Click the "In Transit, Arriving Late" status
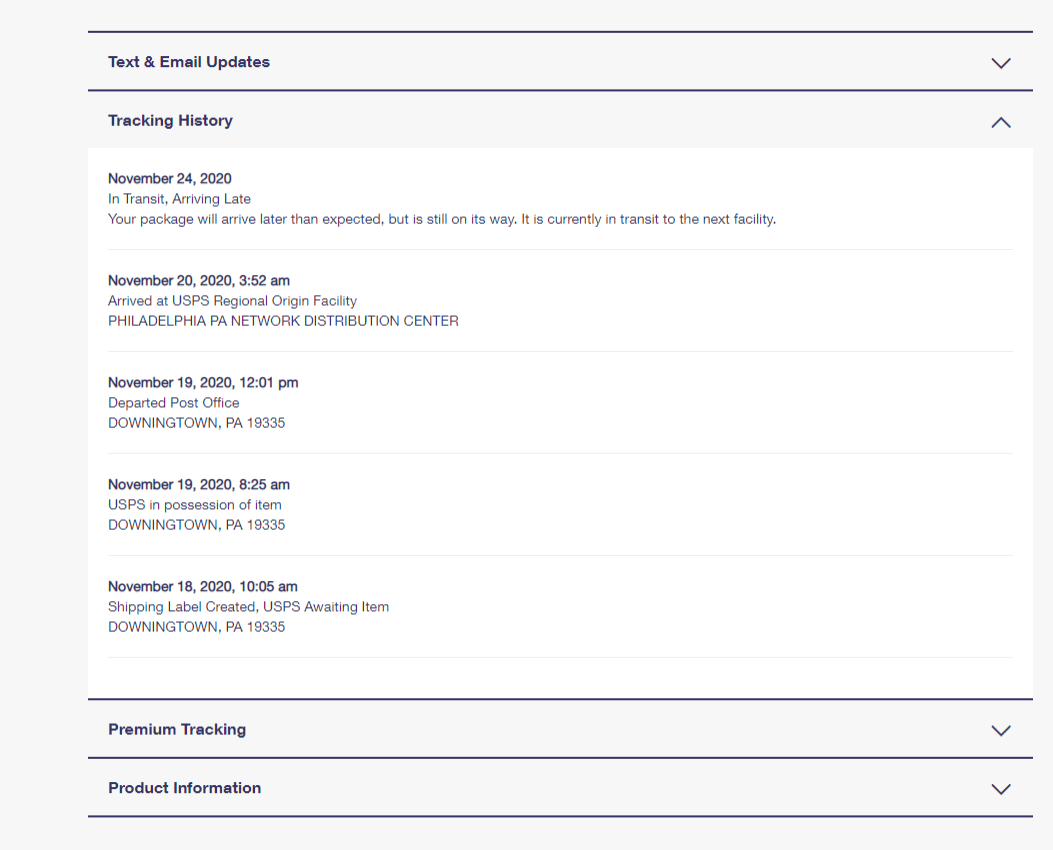Screen dimensions: 1053x850 (x=179, y=199)
